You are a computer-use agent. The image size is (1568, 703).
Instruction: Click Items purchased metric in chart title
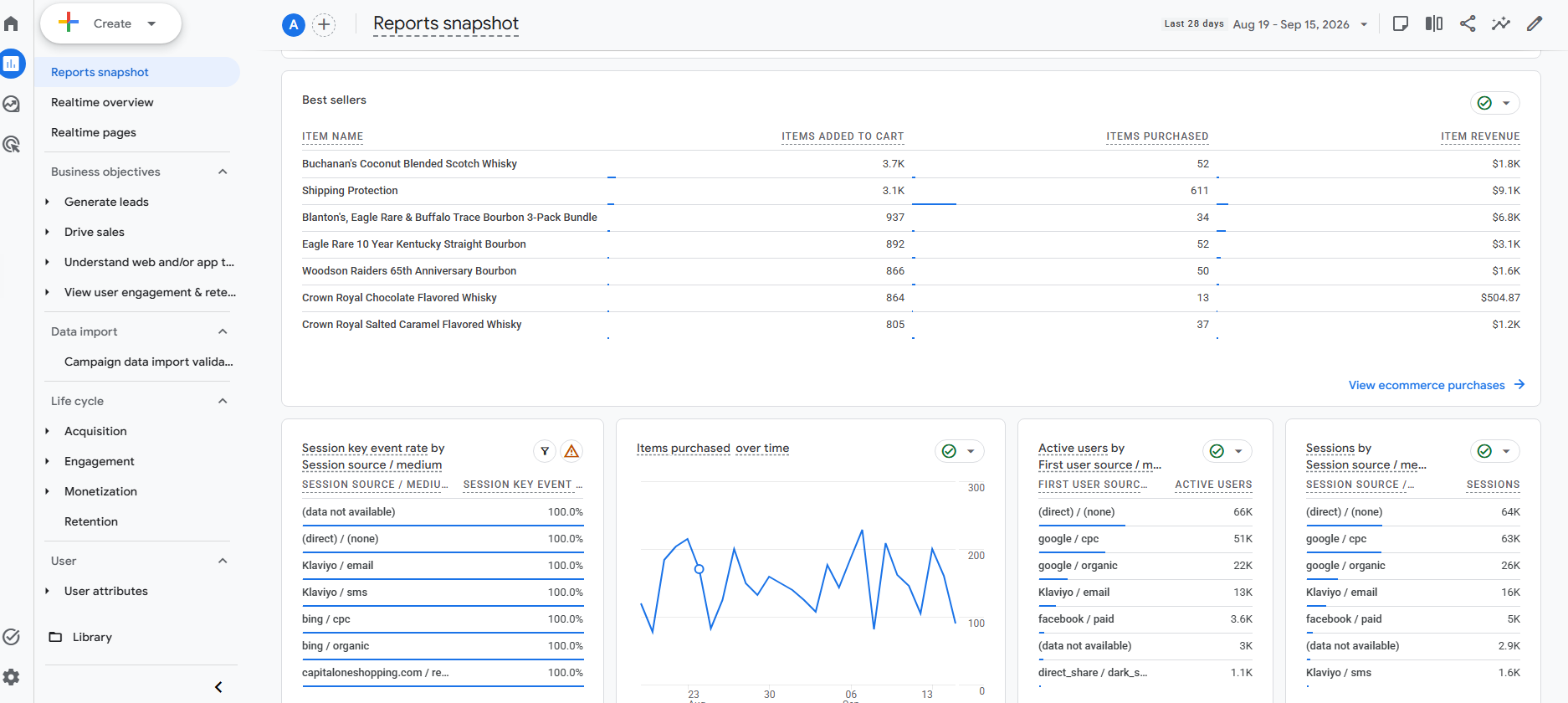(684, 448)
